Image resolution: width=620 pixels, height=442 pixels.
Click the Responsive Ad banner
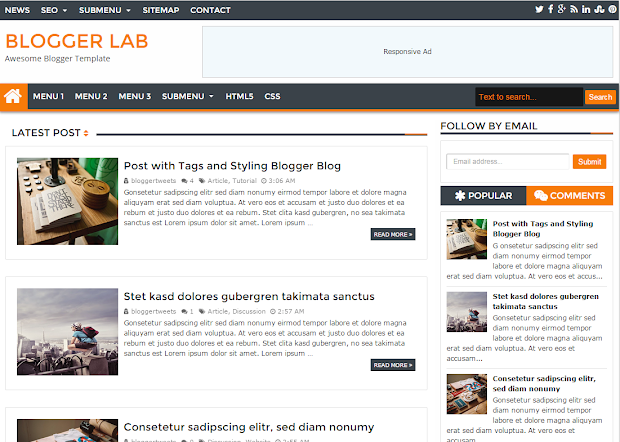click(408, 52)
